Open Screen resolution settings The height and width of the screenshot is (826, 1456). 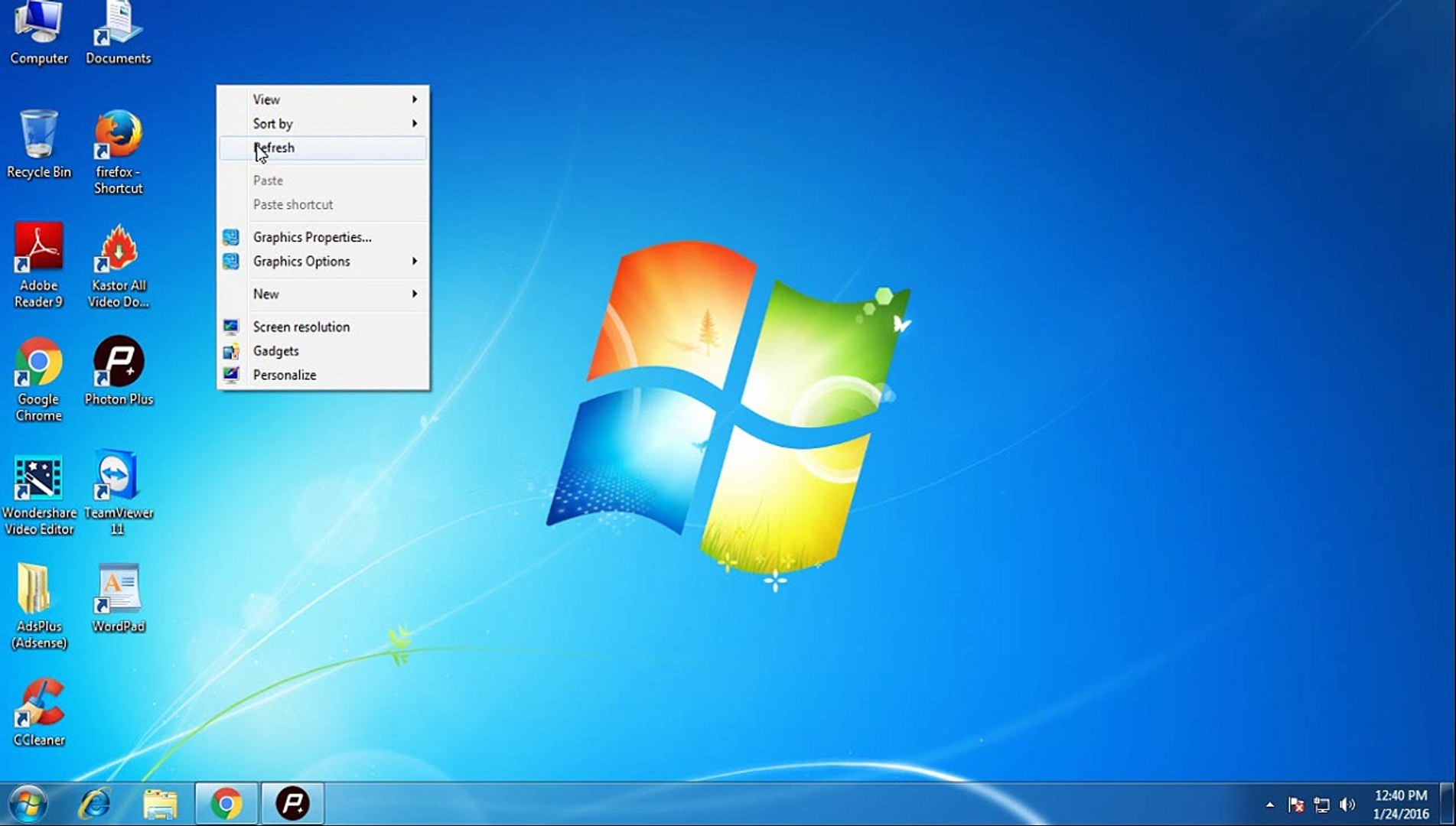pos(323,327)
